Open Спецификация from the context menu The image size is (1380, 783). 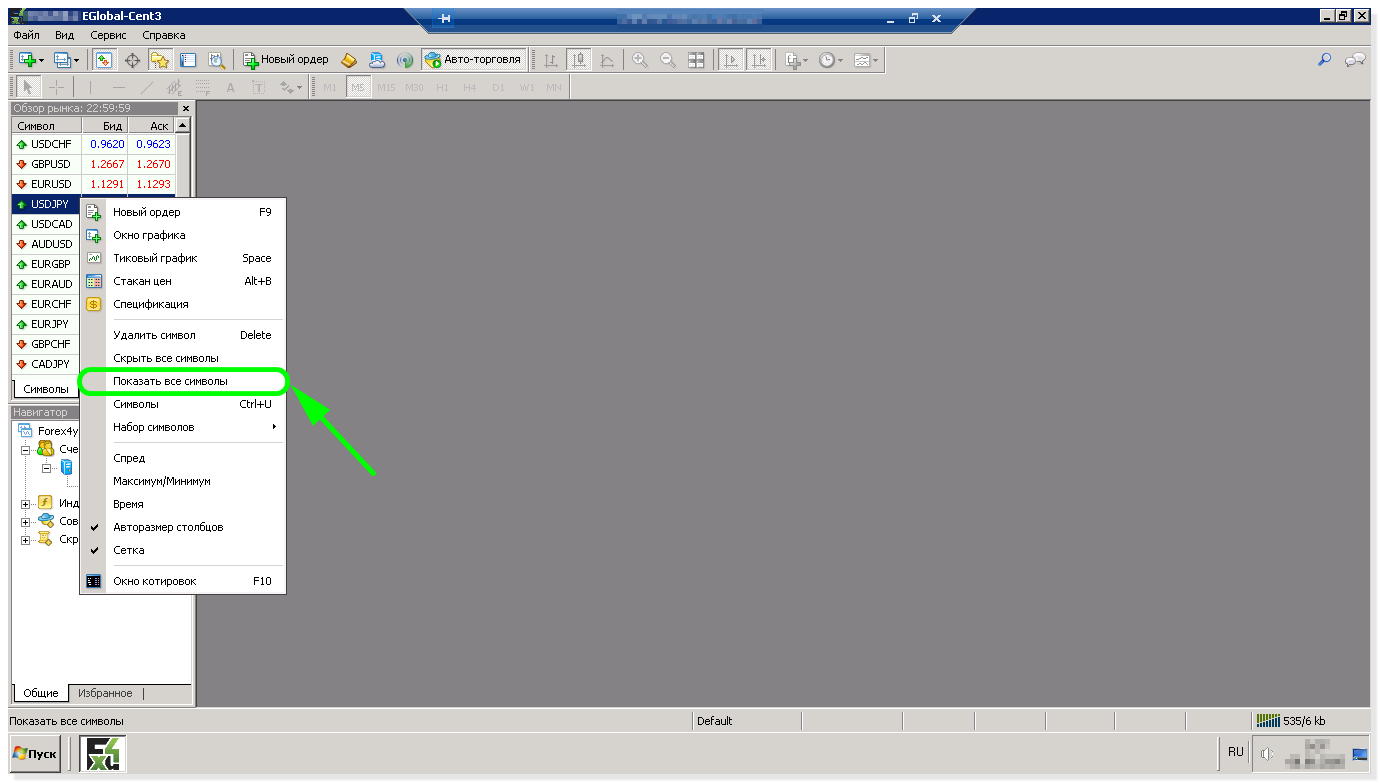click(x=183, y=304)
